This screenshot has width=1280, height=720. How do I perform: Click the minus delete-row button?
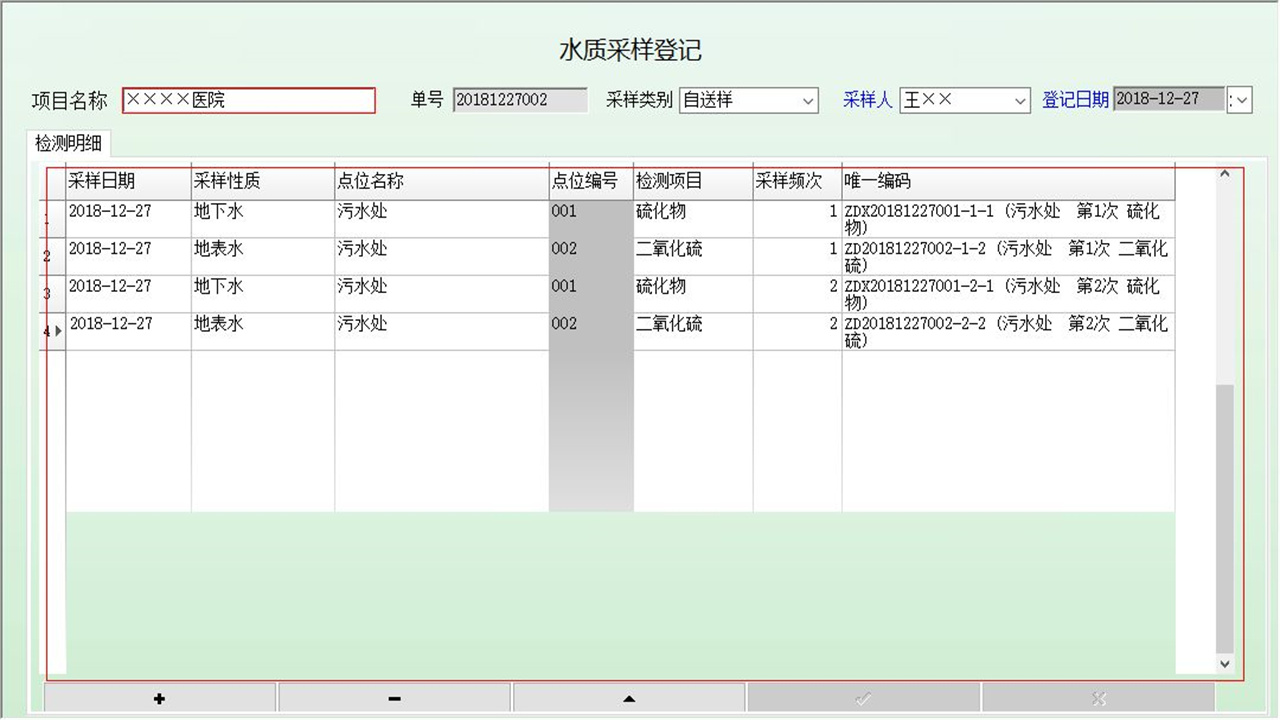pyautogui.click(x=394, y=699)
